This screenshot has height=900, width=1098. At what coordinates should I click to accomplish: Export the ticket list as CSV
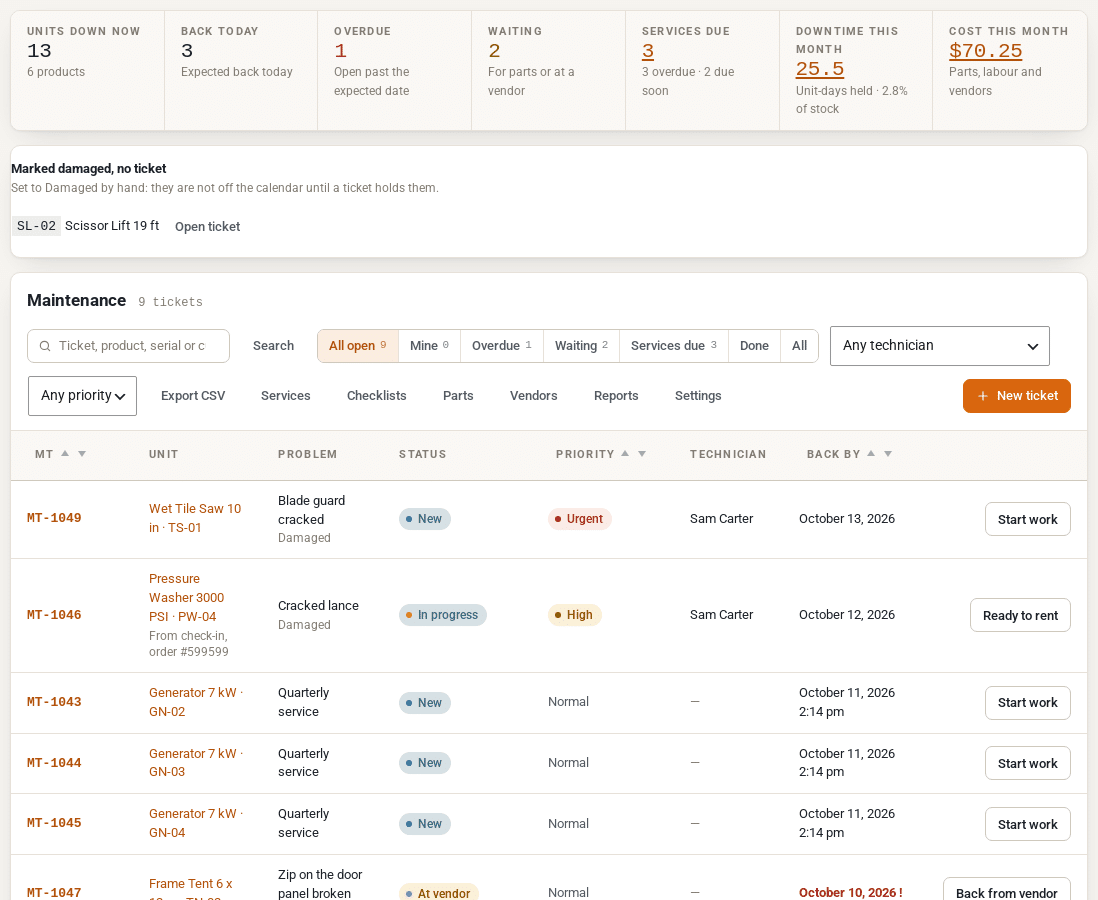(x=193, y=396)
